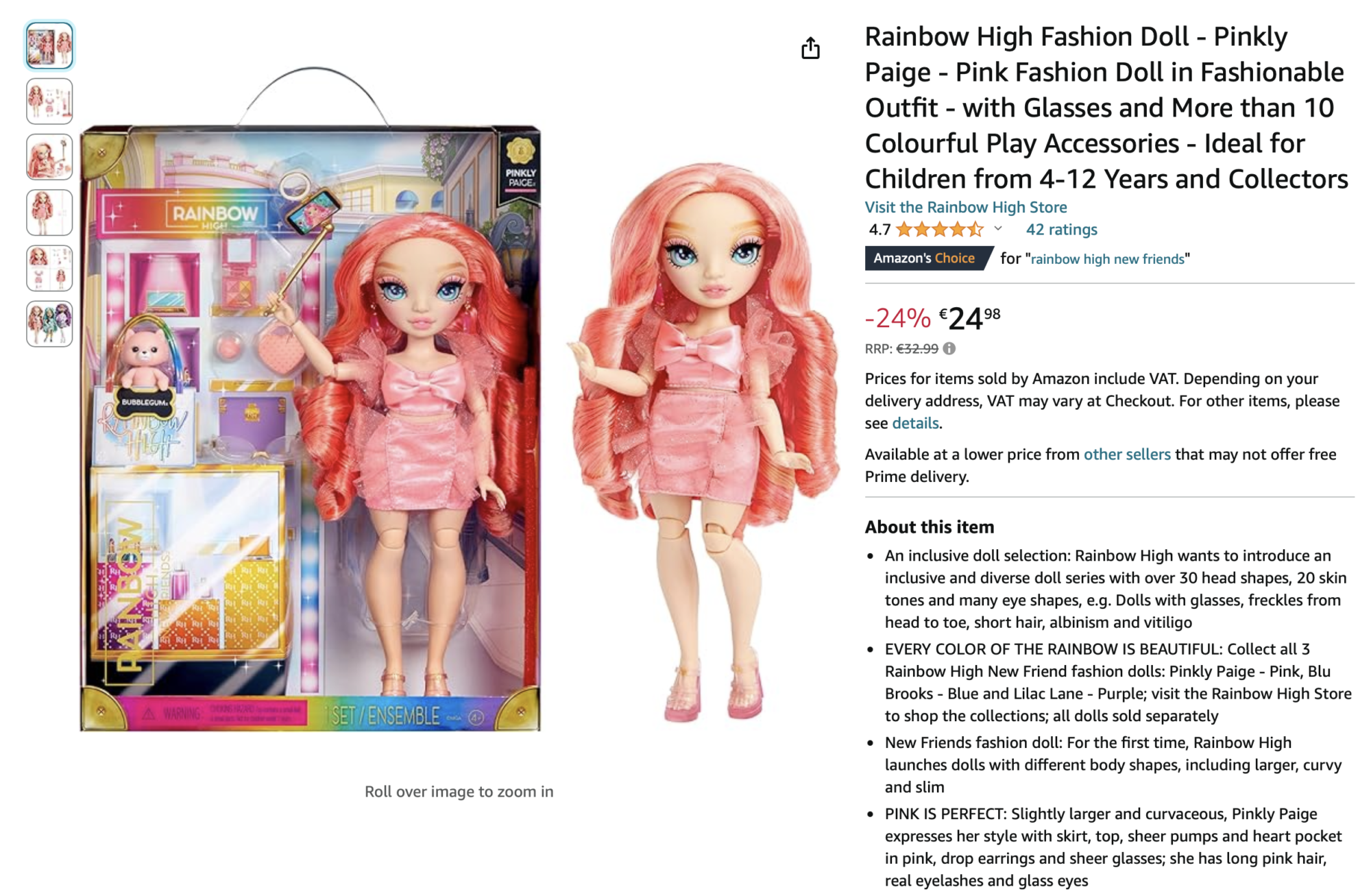Viewport: 1371px width, 896px height.
Task: Select the fifth thumbnail with outfit details
Action: click(x=49, y=268)
